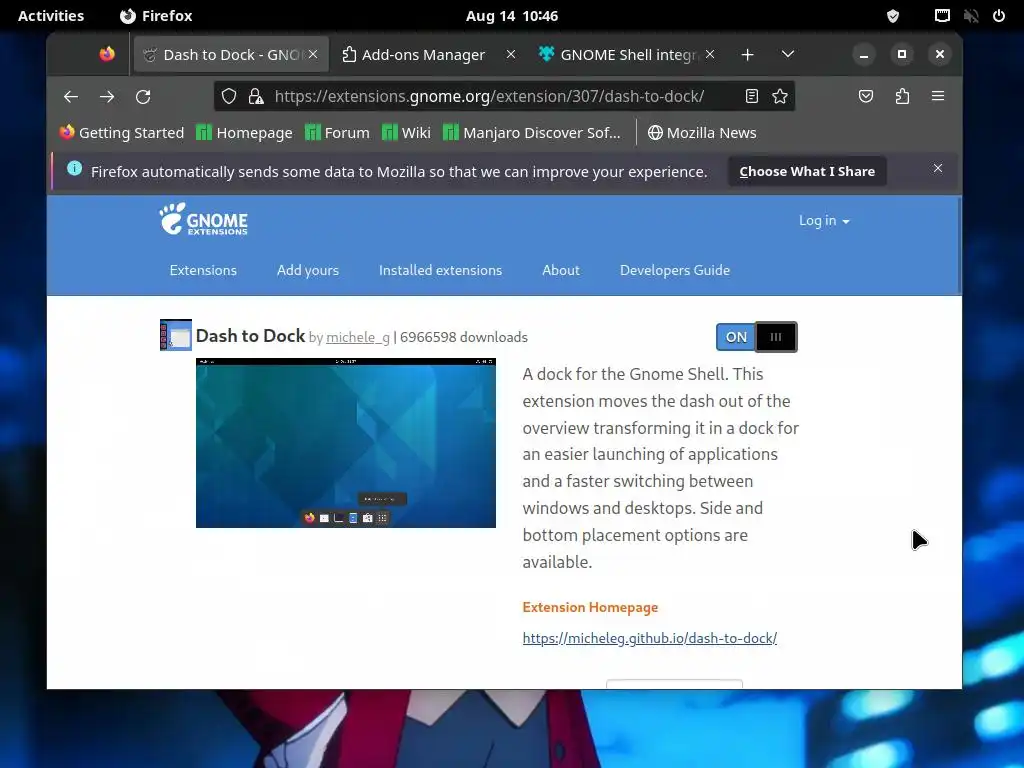Screen dimensions: 1024x768
Task: Click the page vertical scrollbar
Action: pos(959,246)
